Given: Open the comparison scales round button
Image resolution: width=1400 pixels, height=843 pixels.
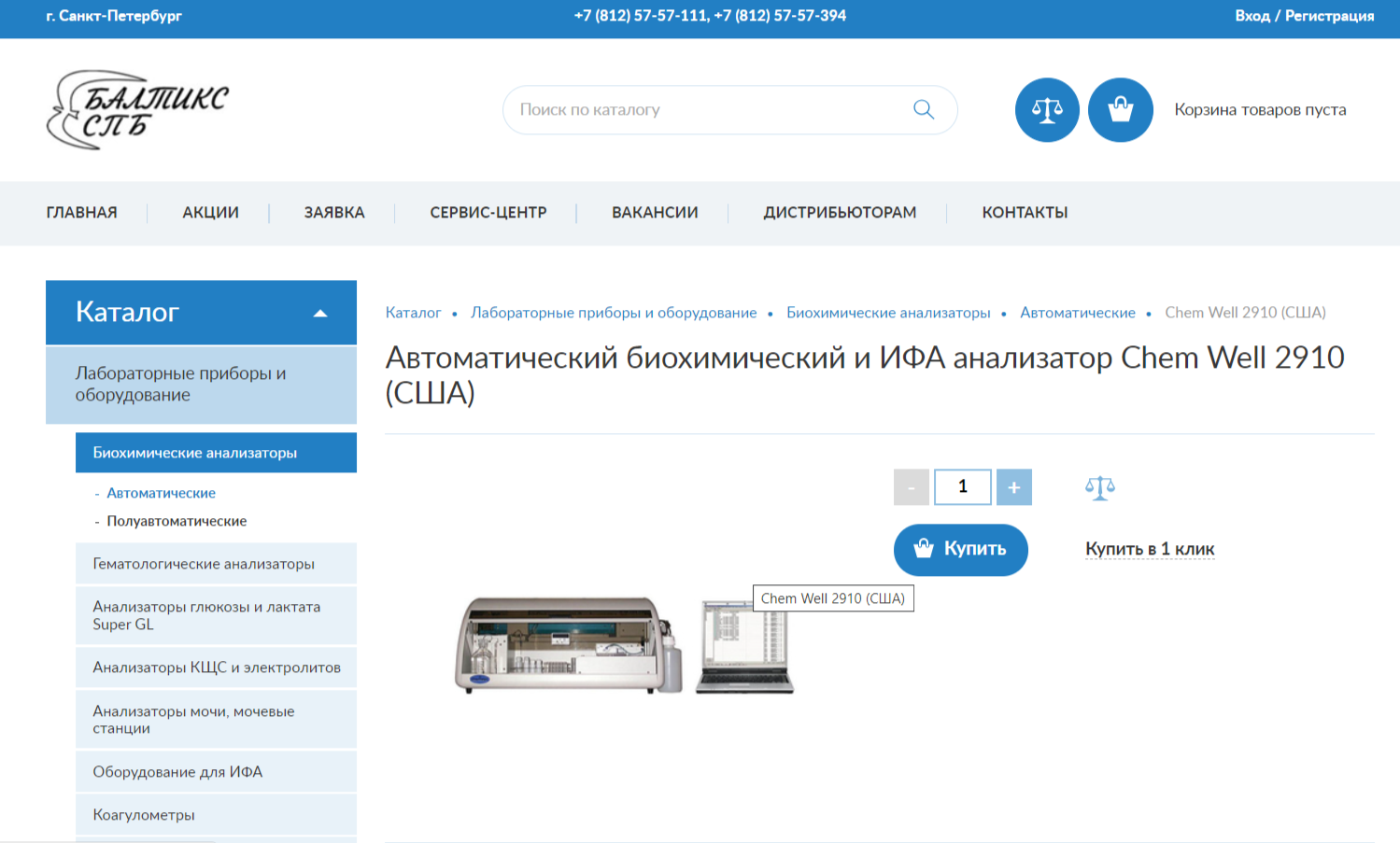Looking at the screenshot, I should pos(1047,110).
